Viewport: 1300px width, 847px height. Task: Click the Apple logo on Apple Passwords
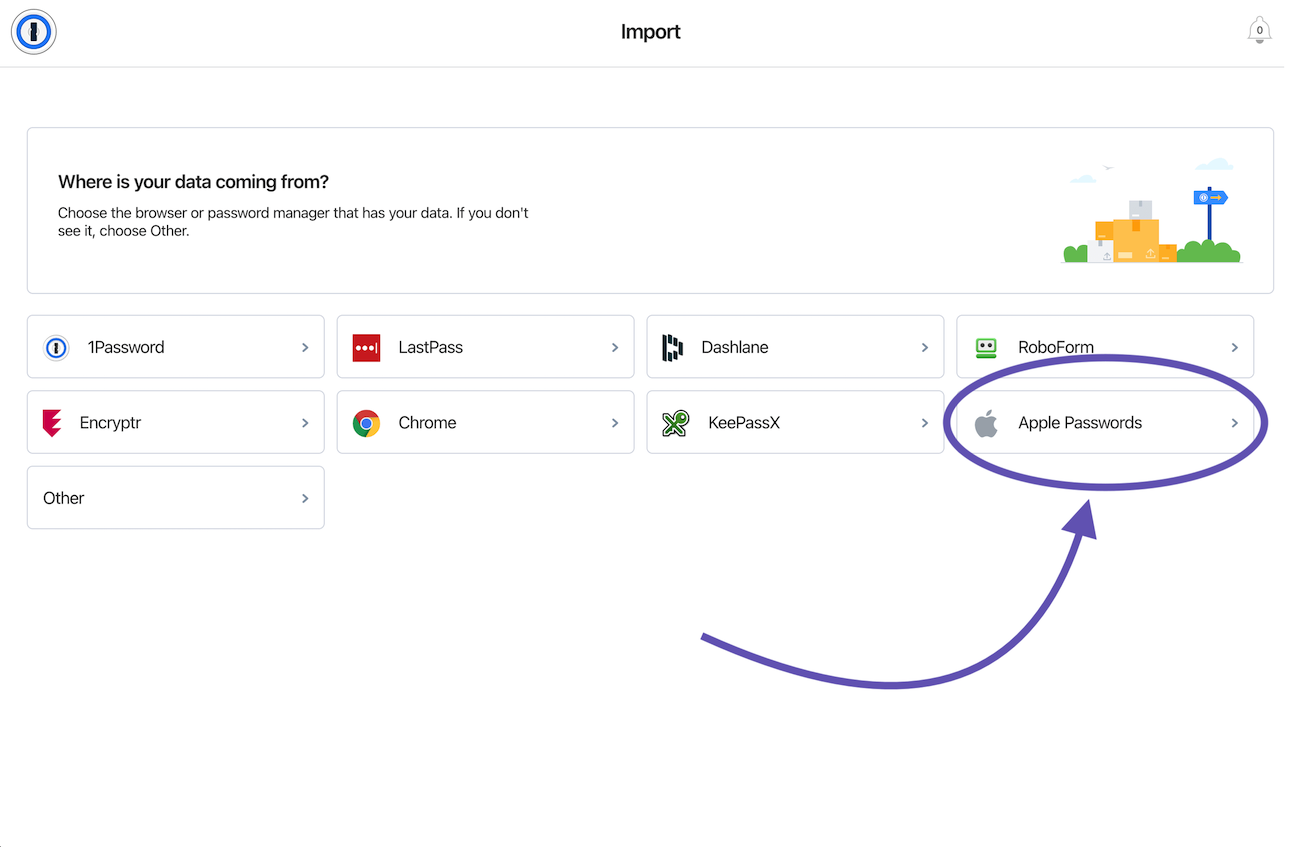coord(986,422)
